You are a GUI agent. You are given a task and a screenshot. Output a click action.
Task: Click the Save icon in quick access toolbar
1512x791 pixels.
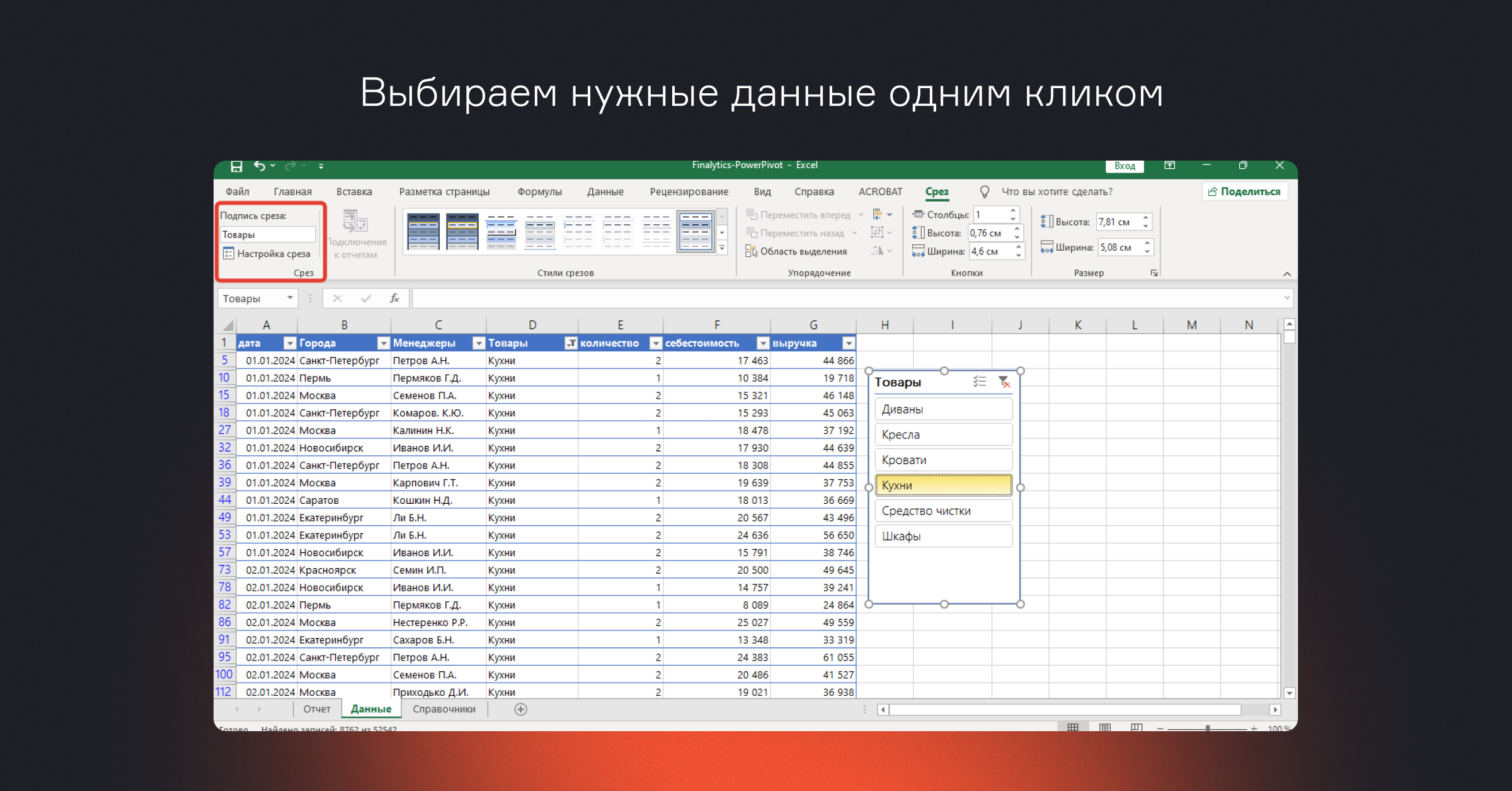click(236, 166)
